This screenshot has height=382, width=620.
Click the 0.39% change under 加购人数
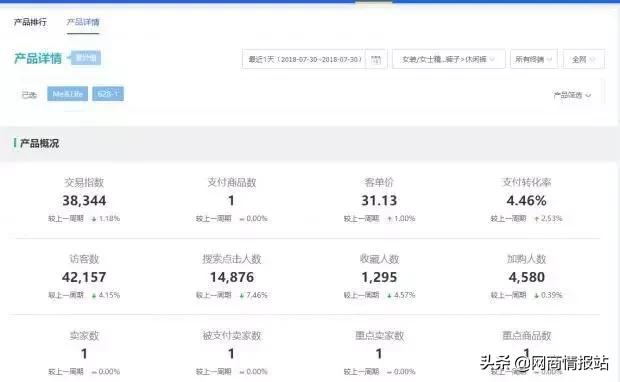point(552,295)
